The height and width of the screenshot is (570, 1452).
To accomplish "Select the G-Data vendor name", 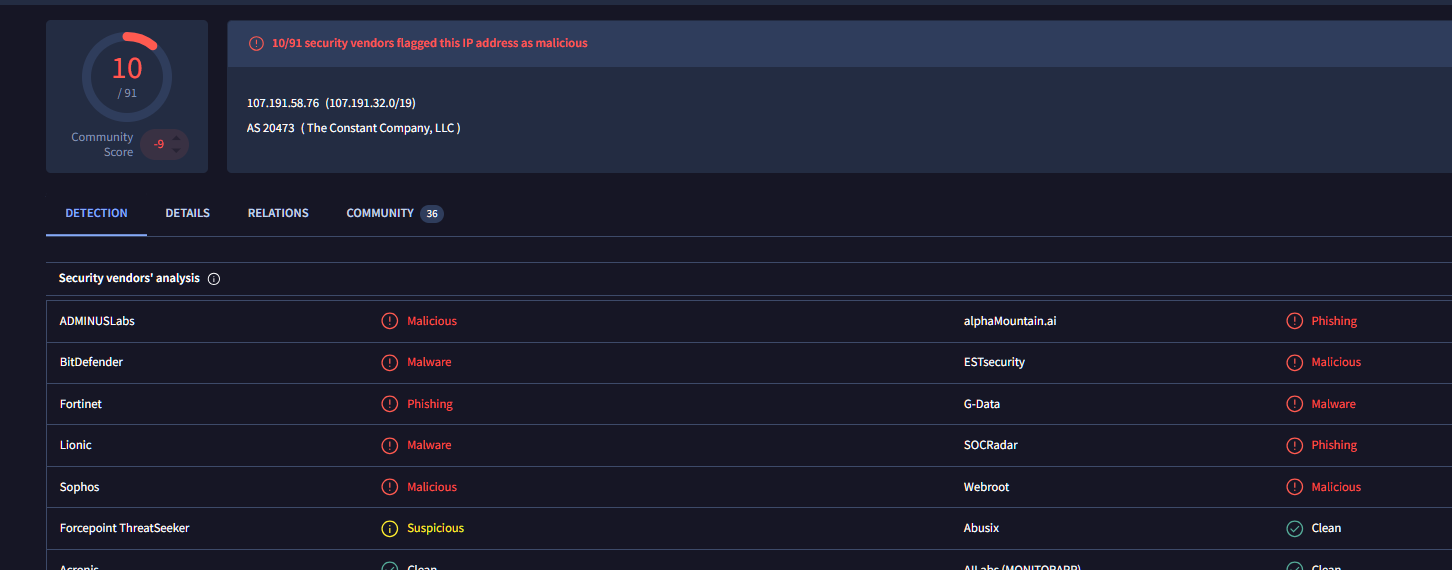I will coord(982,404).
